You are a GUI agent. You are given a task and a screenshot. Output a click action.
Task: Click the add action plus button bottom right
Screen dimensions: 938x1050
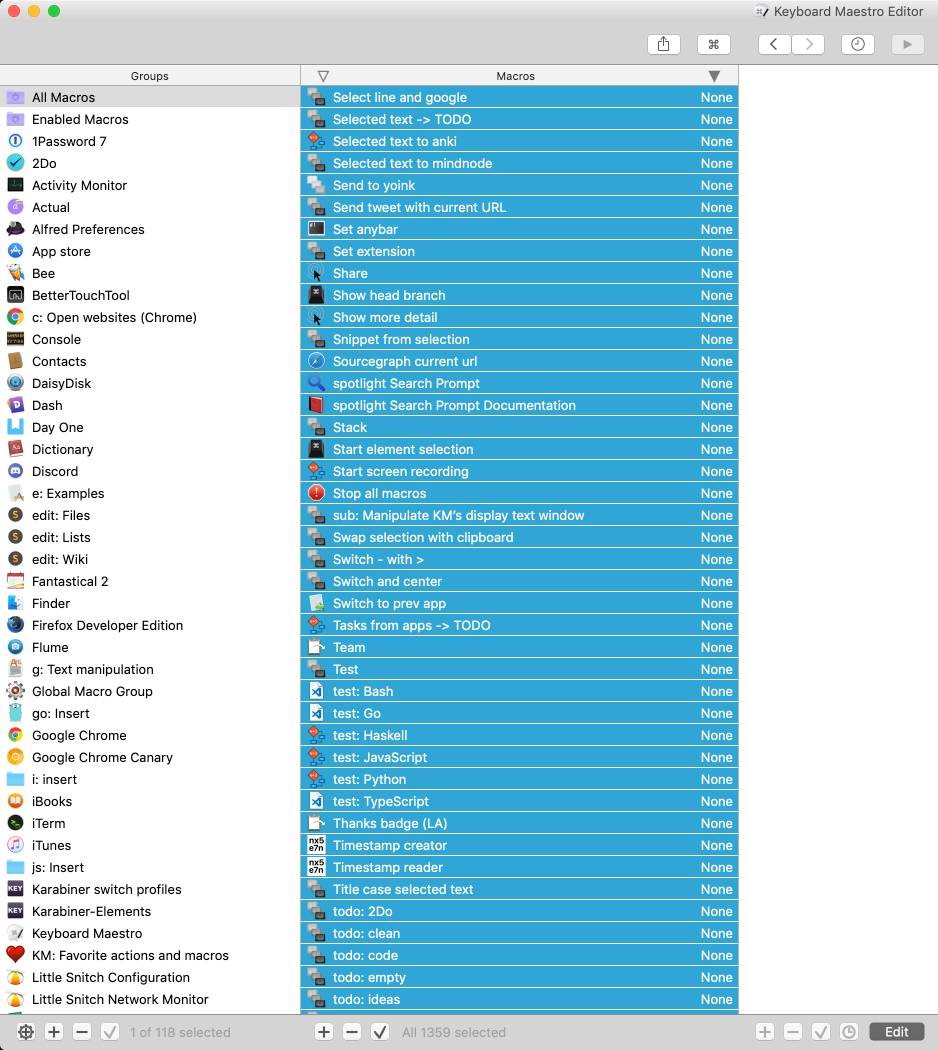click(765, 1032)
